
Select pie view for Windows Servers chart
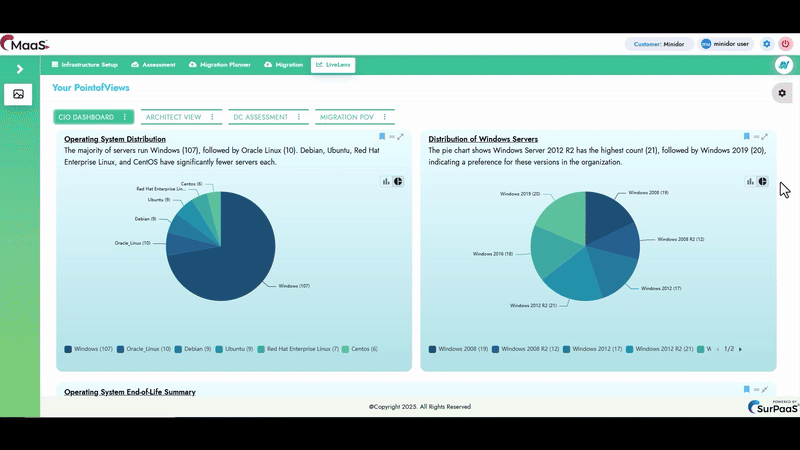coord(762,181)
